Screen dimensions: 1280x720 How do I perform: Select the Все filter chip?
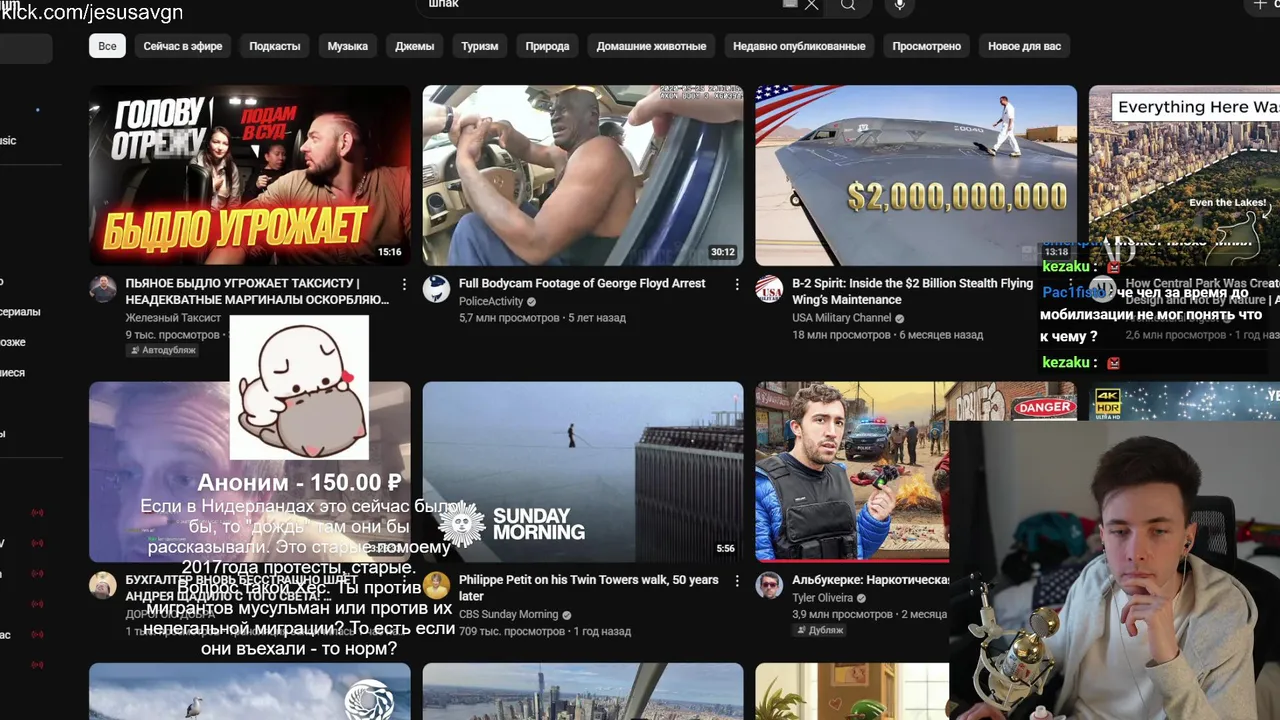click(107, 46)
